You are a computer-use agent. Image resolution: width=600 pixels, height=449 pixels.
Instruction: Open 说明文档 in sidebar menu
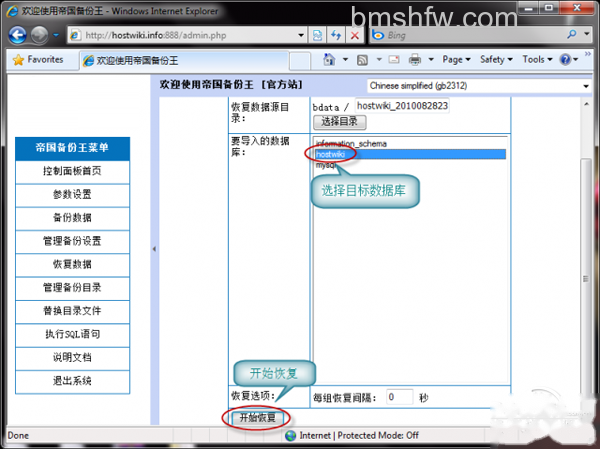pyautogui.click(x=72, y=357)
